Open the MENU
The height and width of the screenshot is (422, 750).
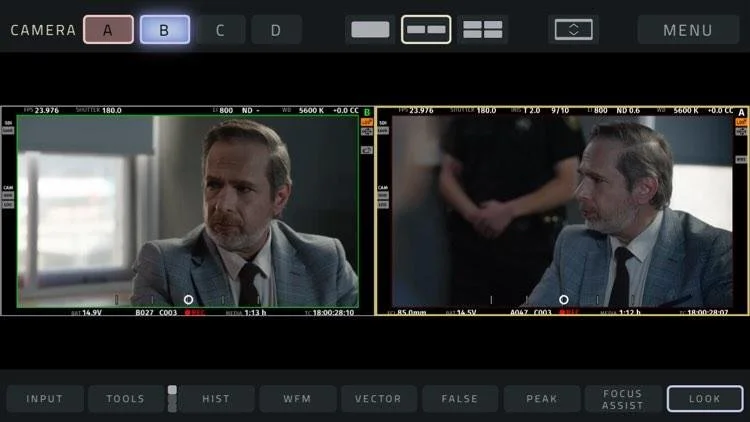pyautogui.click(x=688, y=30)
